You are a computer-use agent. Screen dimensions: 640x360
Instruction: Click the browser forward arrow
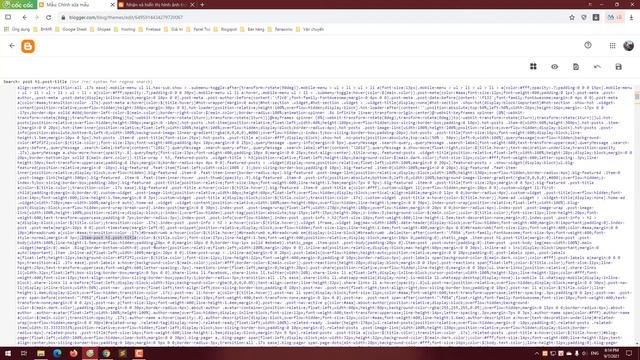click(37, 18)
